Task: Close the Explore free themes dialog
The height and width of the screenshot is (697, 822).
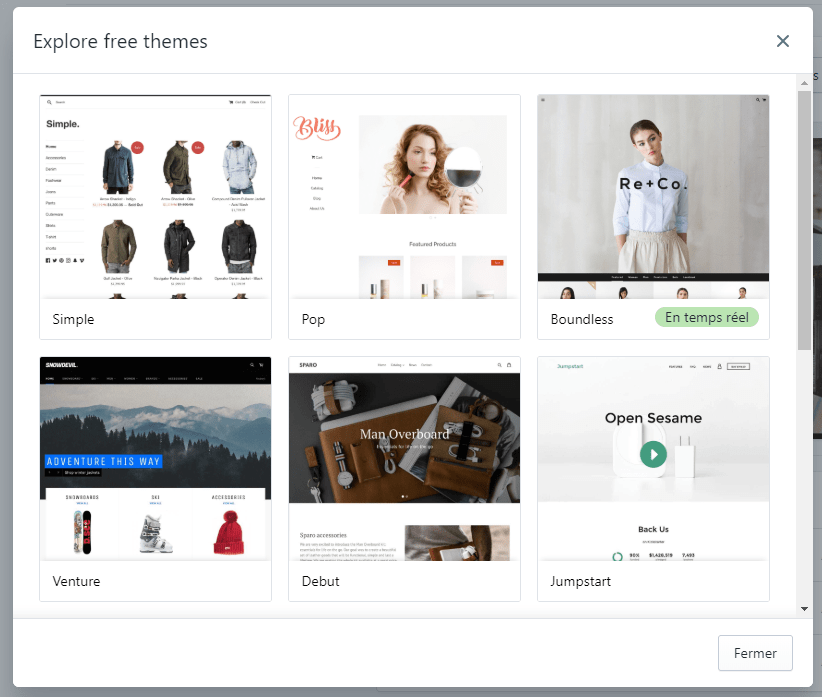Action: [783, 41]
